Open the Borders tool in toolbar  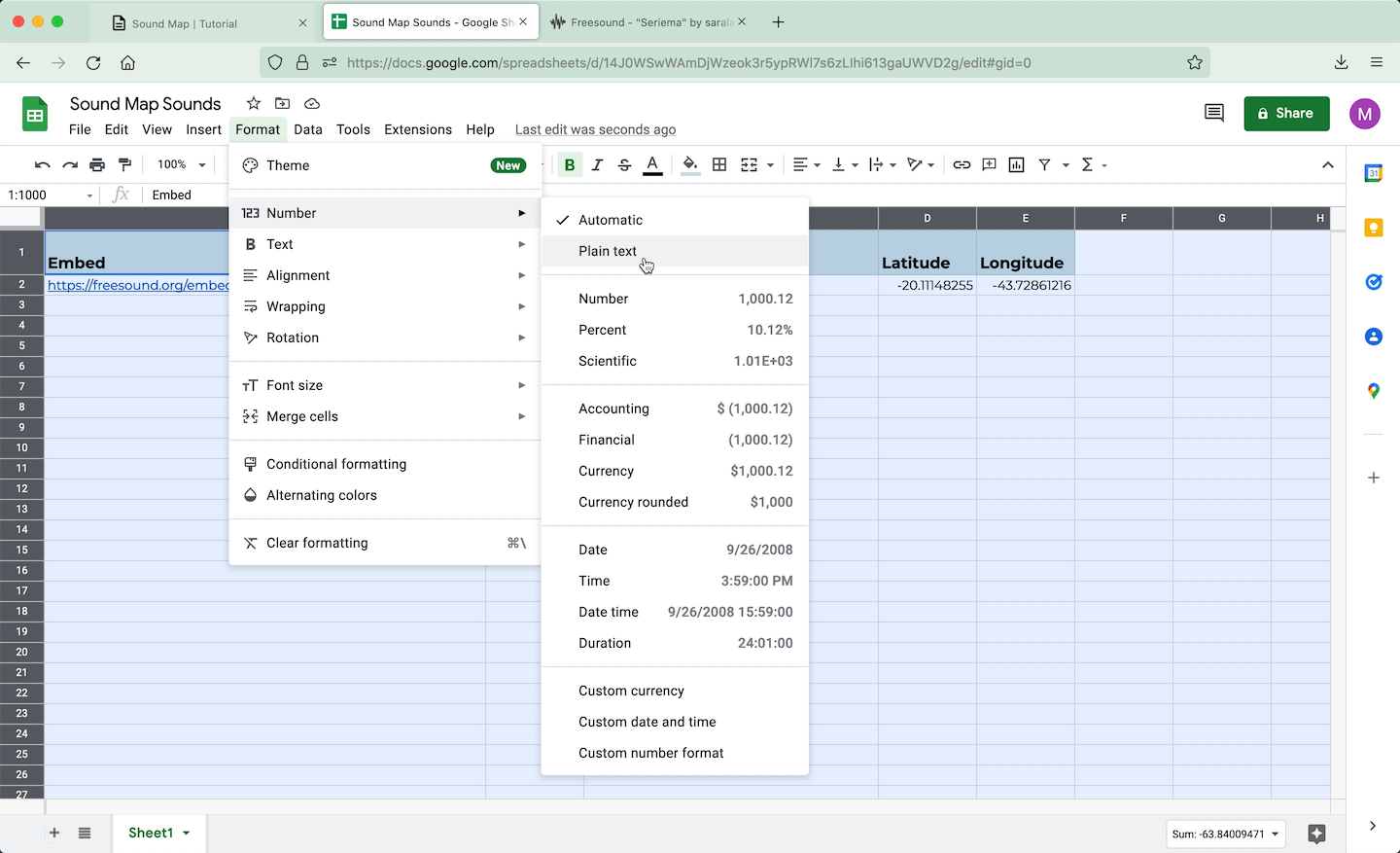coord(719,165)
